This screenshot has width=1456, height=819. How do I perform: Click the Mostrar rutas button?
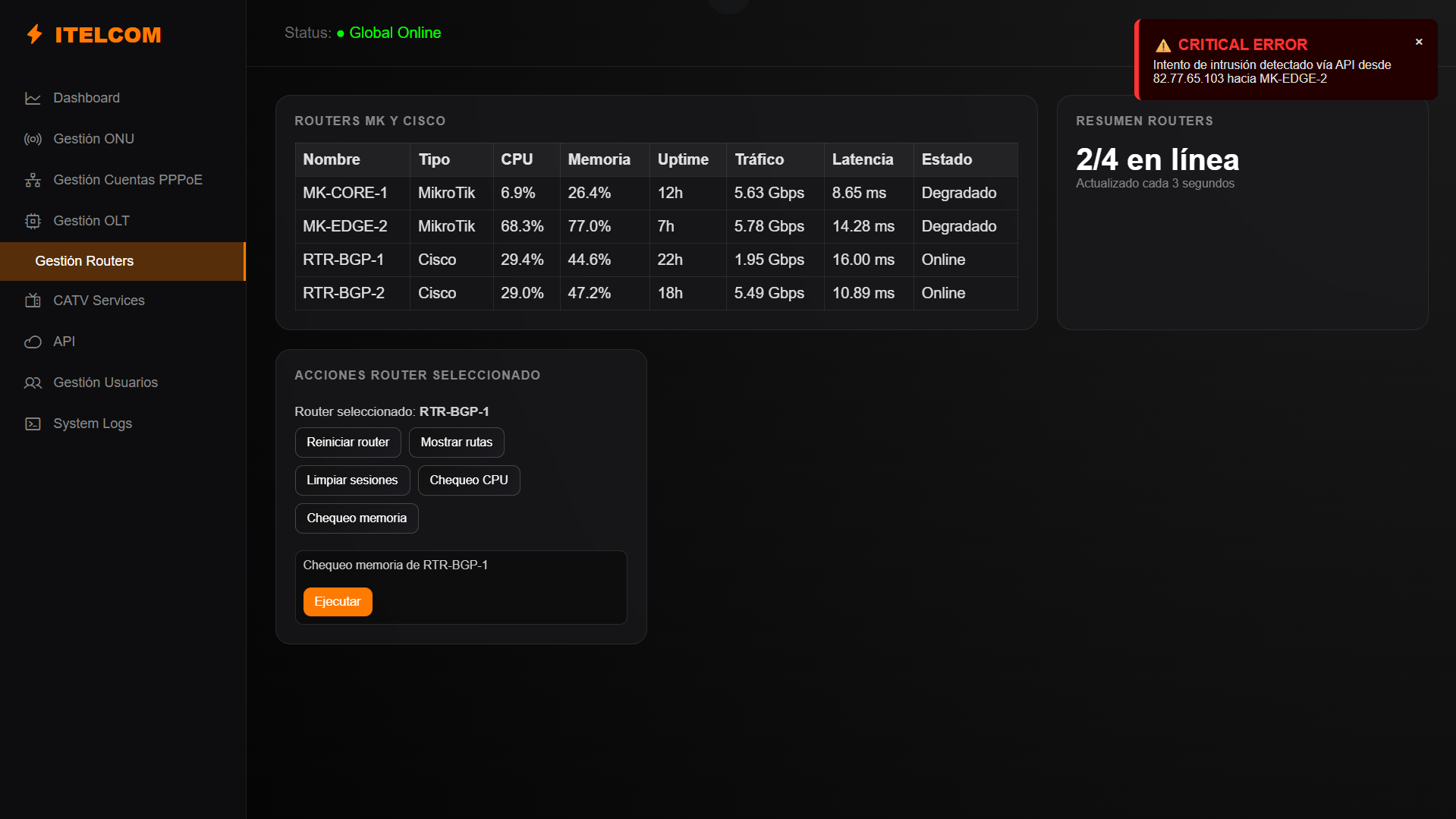pos(457,443)
